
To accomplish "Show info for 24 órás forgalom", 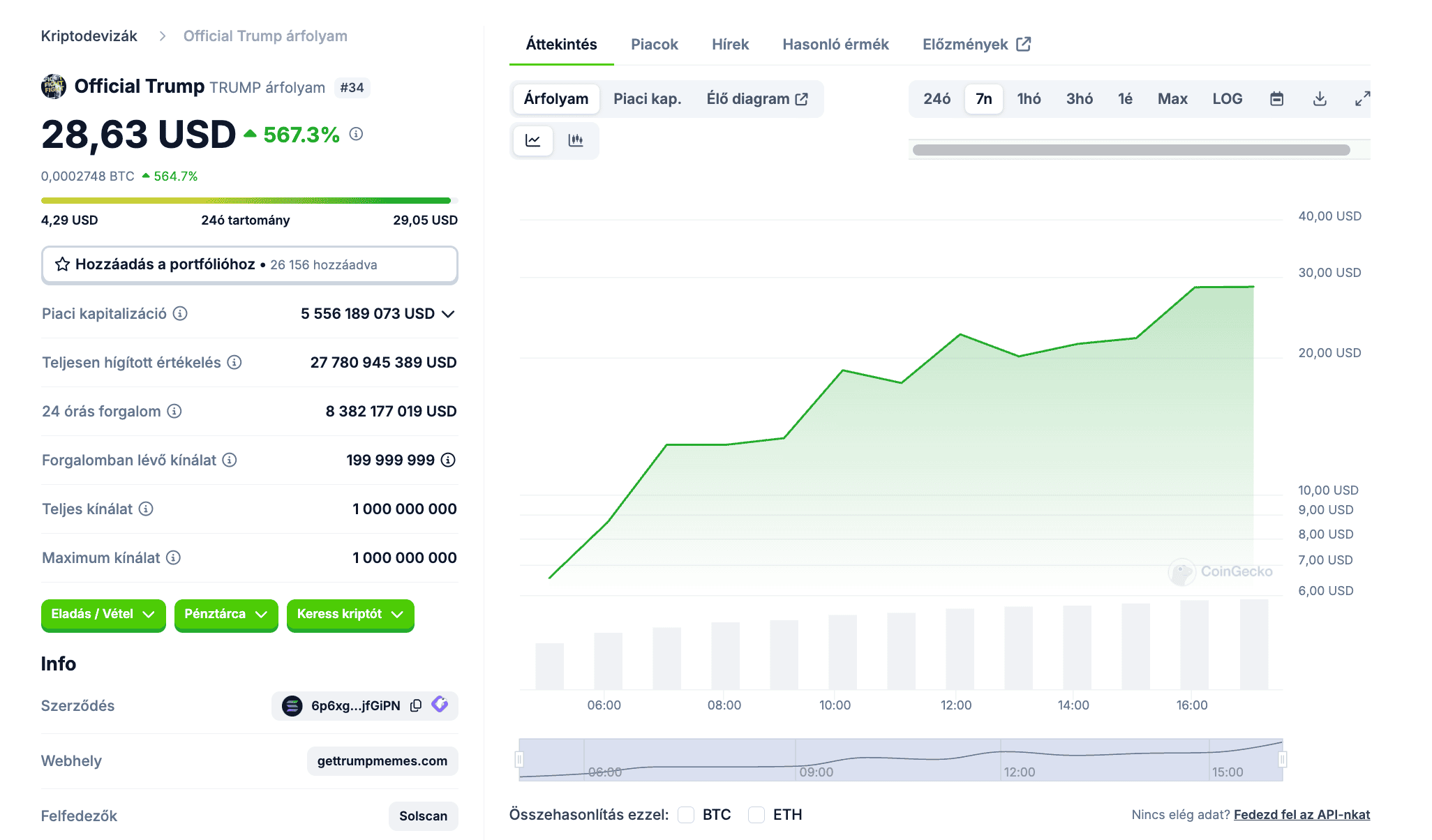I will 174,411.
